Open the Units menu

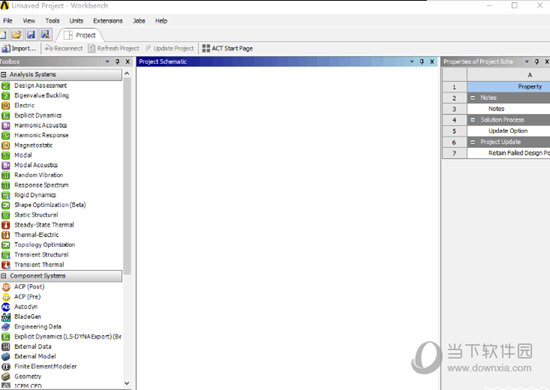pos(76,21)
